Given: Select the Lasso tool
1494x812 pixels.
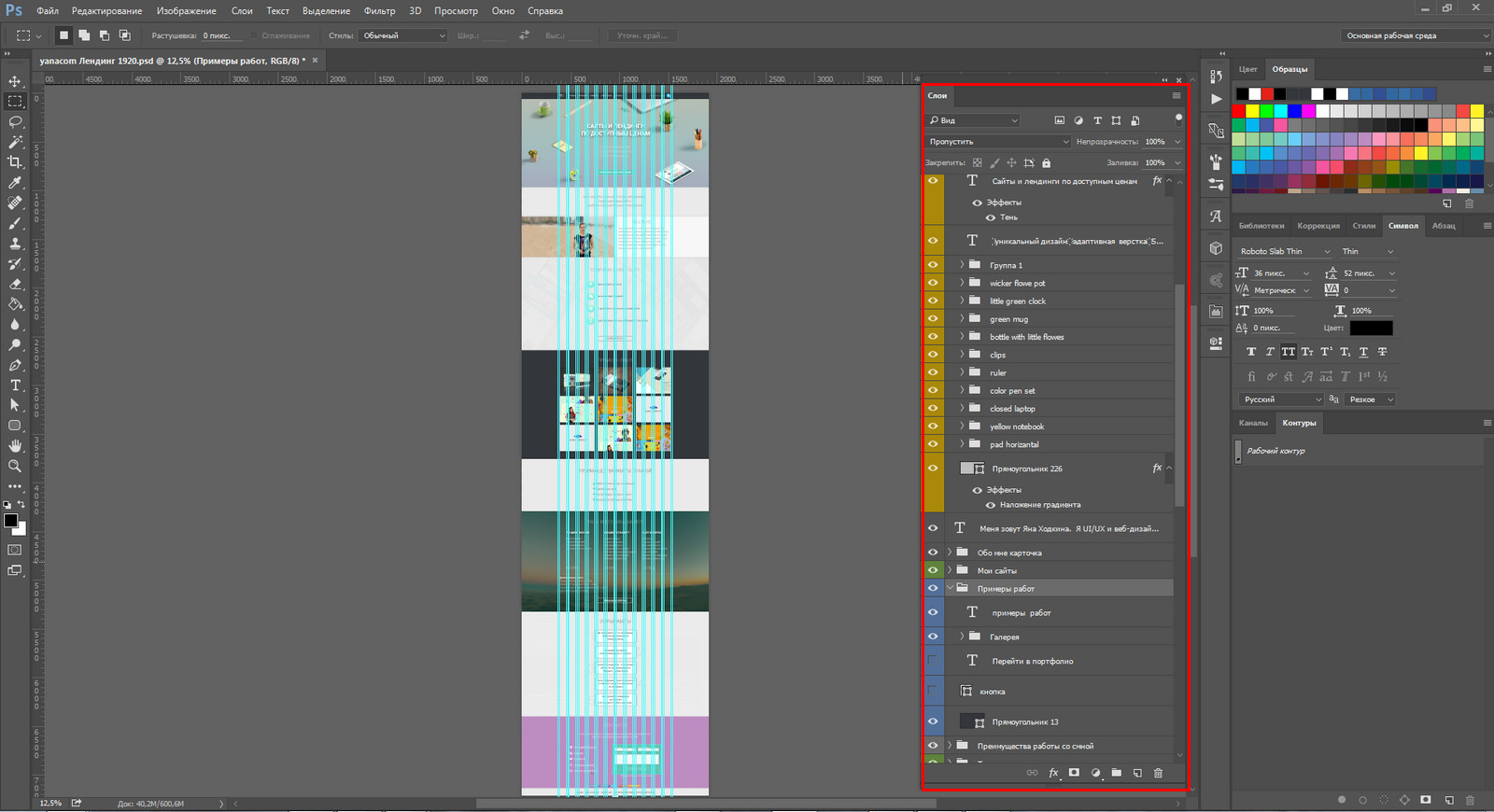Looking at the screenshot, I should click(15, 122).
